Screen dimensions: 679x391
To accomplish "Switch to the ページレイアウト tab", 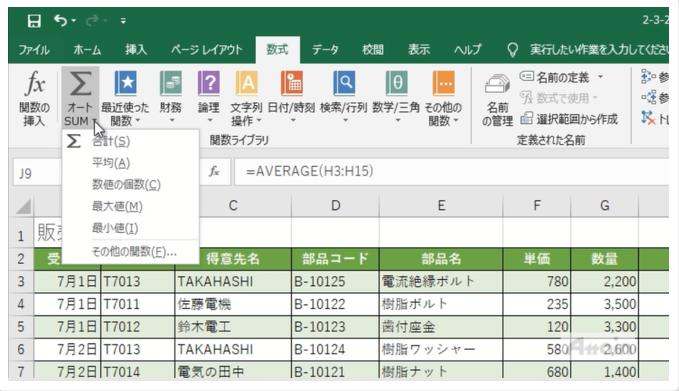I will [x=207, y=50].
